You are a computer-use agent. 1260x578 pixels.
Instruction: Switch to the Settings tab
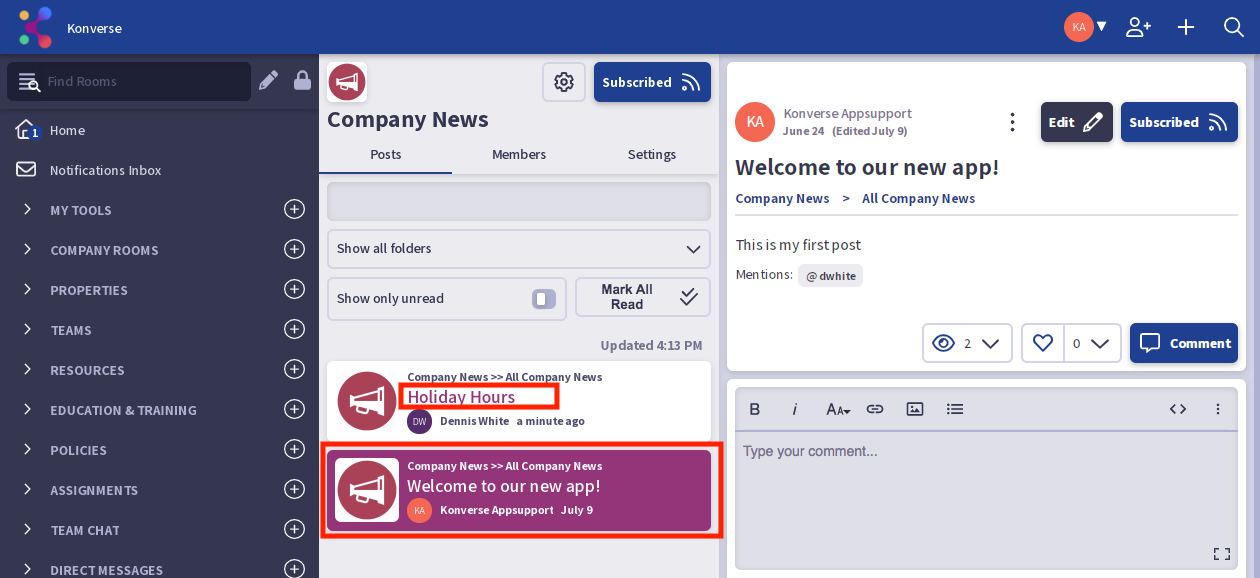[x=652, y=154]
